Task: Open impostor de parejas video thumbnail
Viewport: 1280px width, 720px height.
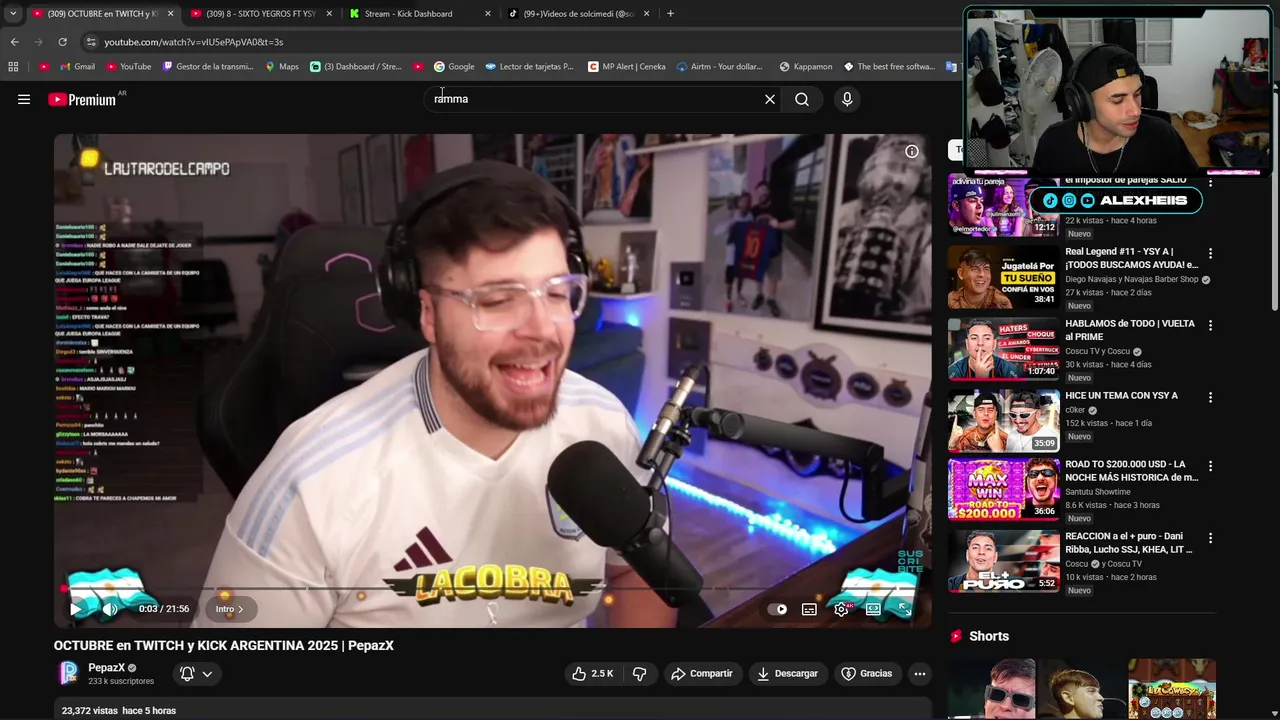Action: pos(1003,206)
